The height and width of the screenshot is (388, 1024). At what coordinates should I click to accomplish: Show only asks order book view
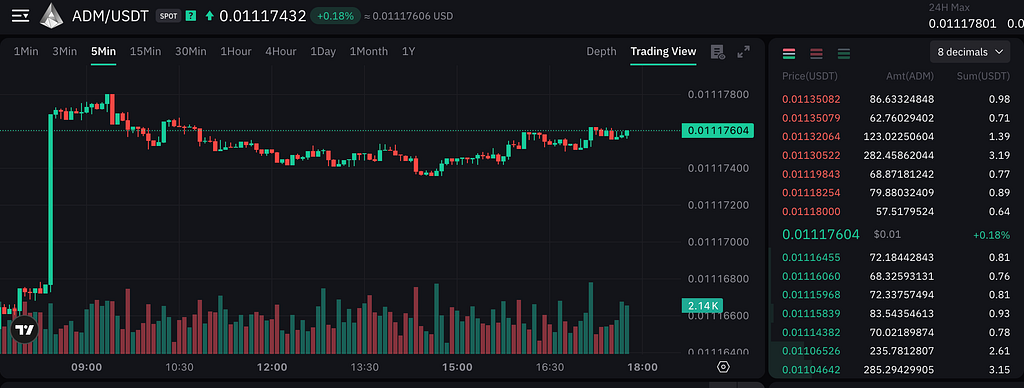click(x=816, y=54)
